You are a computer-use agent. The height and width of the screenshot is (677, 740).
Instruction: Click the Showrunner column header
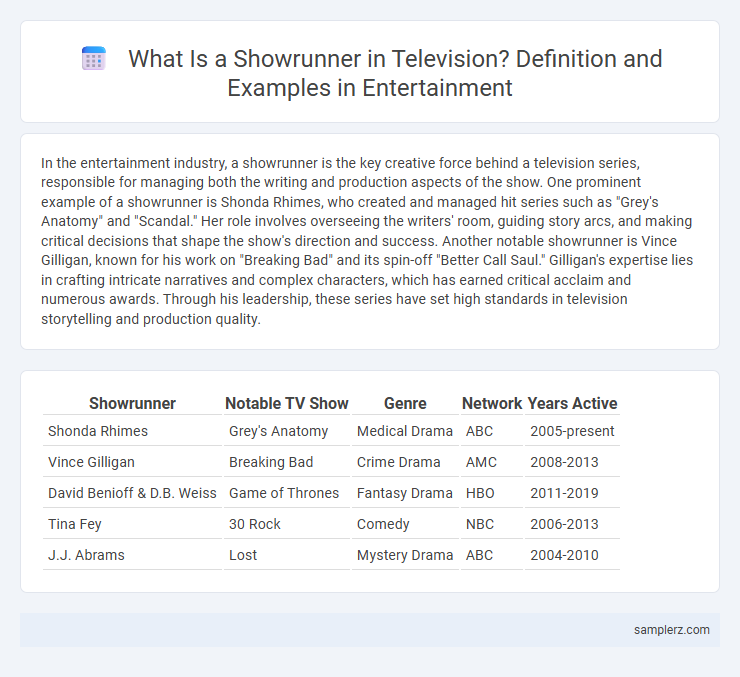coord(132,403)
